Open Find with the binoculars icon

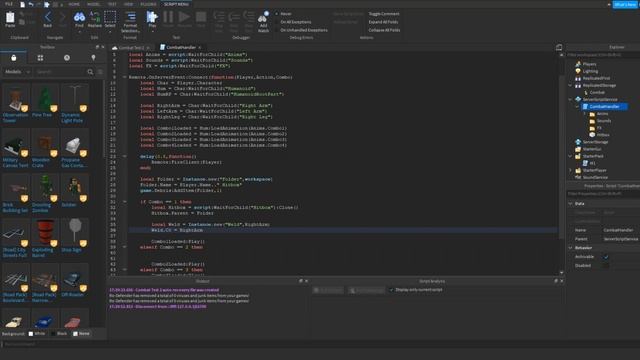tap(79, 19)
